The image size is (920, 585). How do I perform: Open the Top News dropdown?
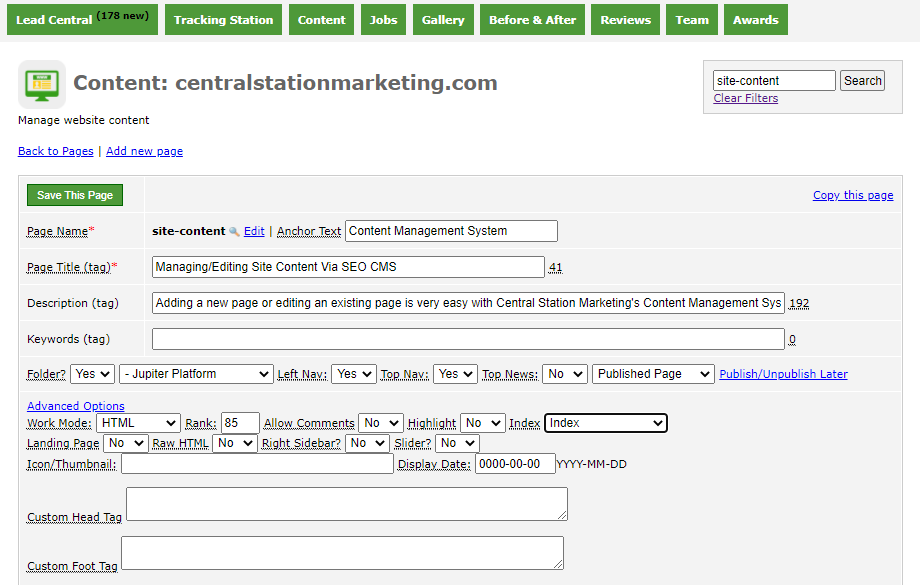pyautogui.click(x=564, y=374)
